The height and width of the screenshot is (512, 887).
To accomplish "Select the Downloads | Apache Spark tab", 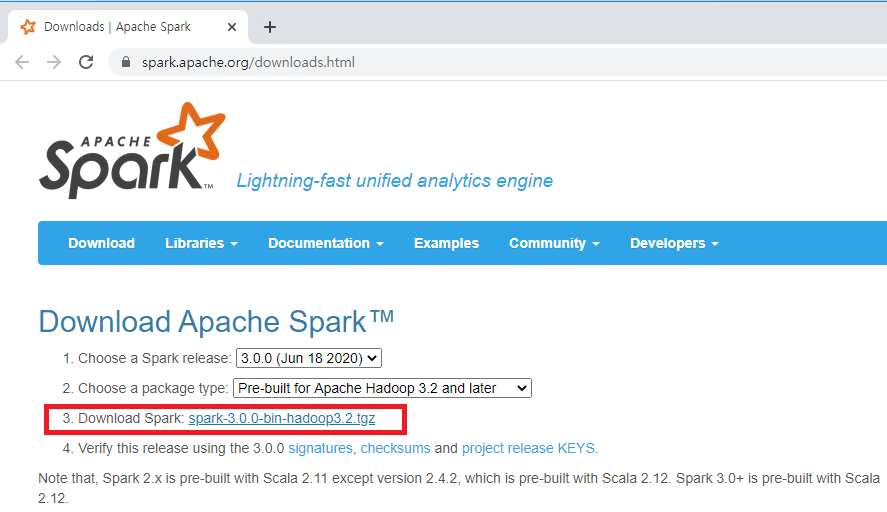I will coord(128,27).
